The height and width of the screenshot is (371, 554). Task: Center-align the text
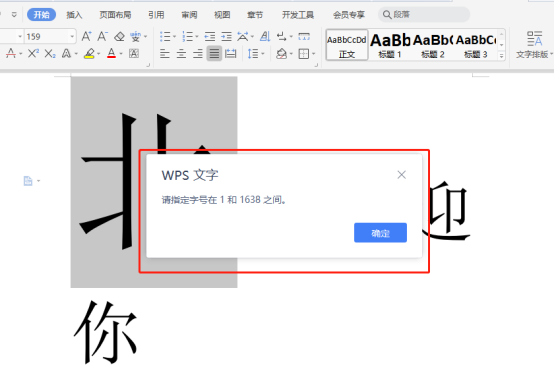click(x=181, y=54)
